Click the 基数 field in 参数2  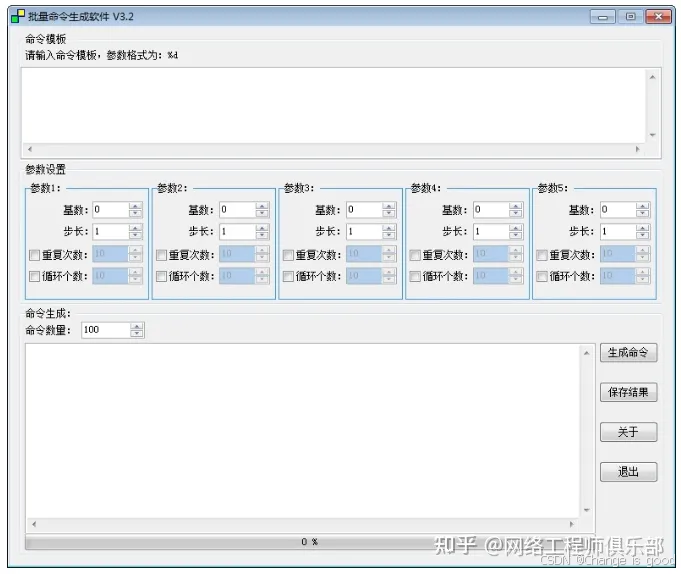pos(238,210)
